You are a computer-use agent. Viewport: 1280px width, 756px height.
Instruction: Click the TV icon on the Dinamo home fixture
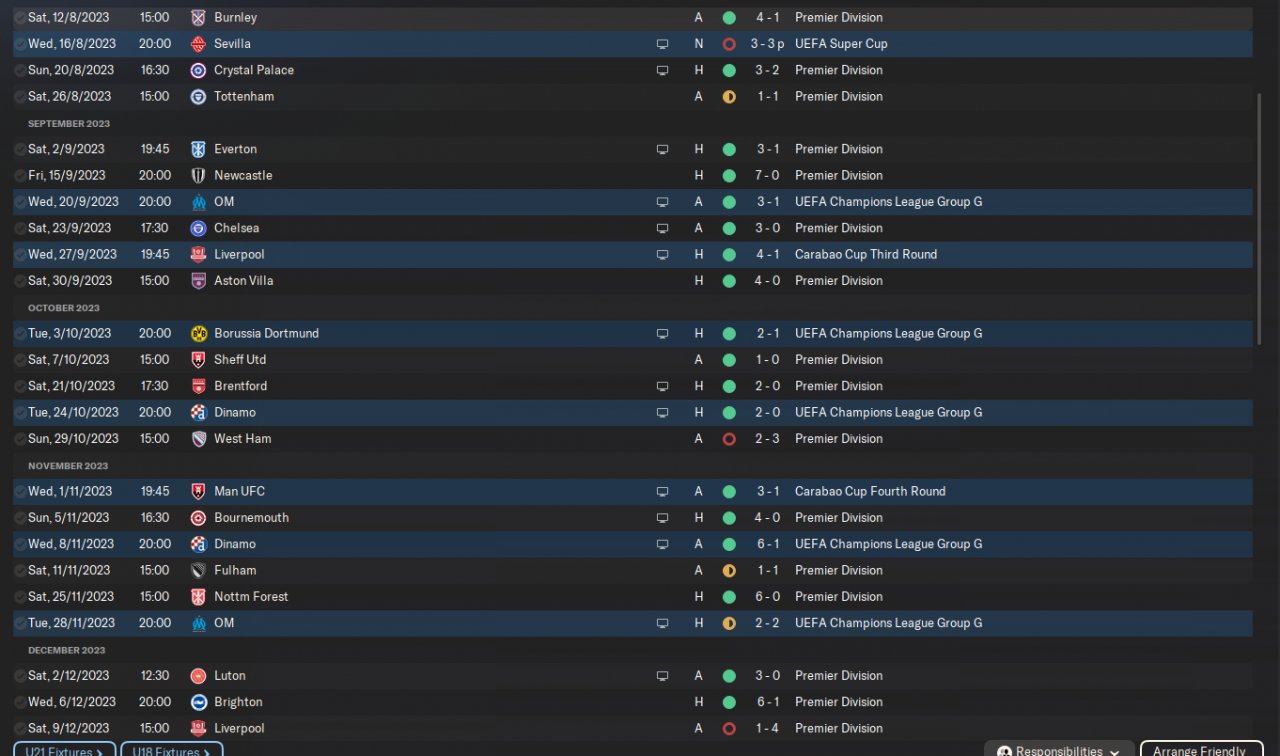coord(662,412)
